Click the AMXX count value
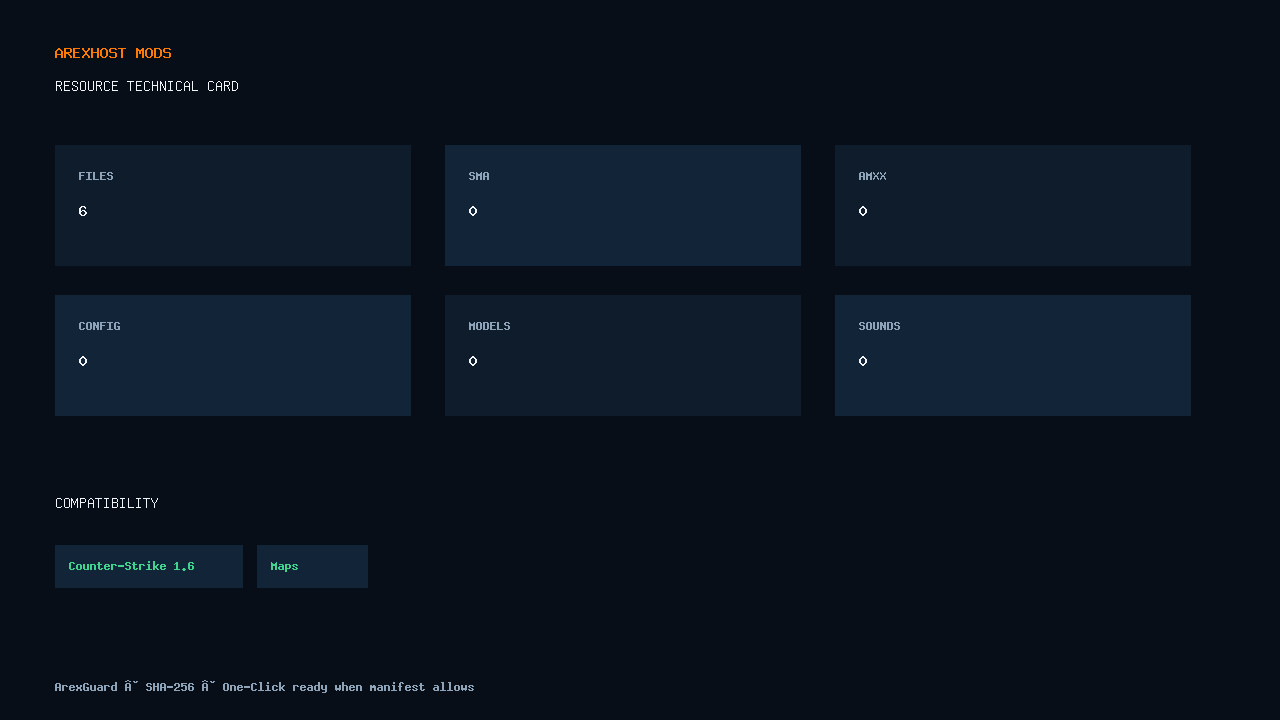The width and height of the screenshot is (1280, 720). tap(863, 211)
